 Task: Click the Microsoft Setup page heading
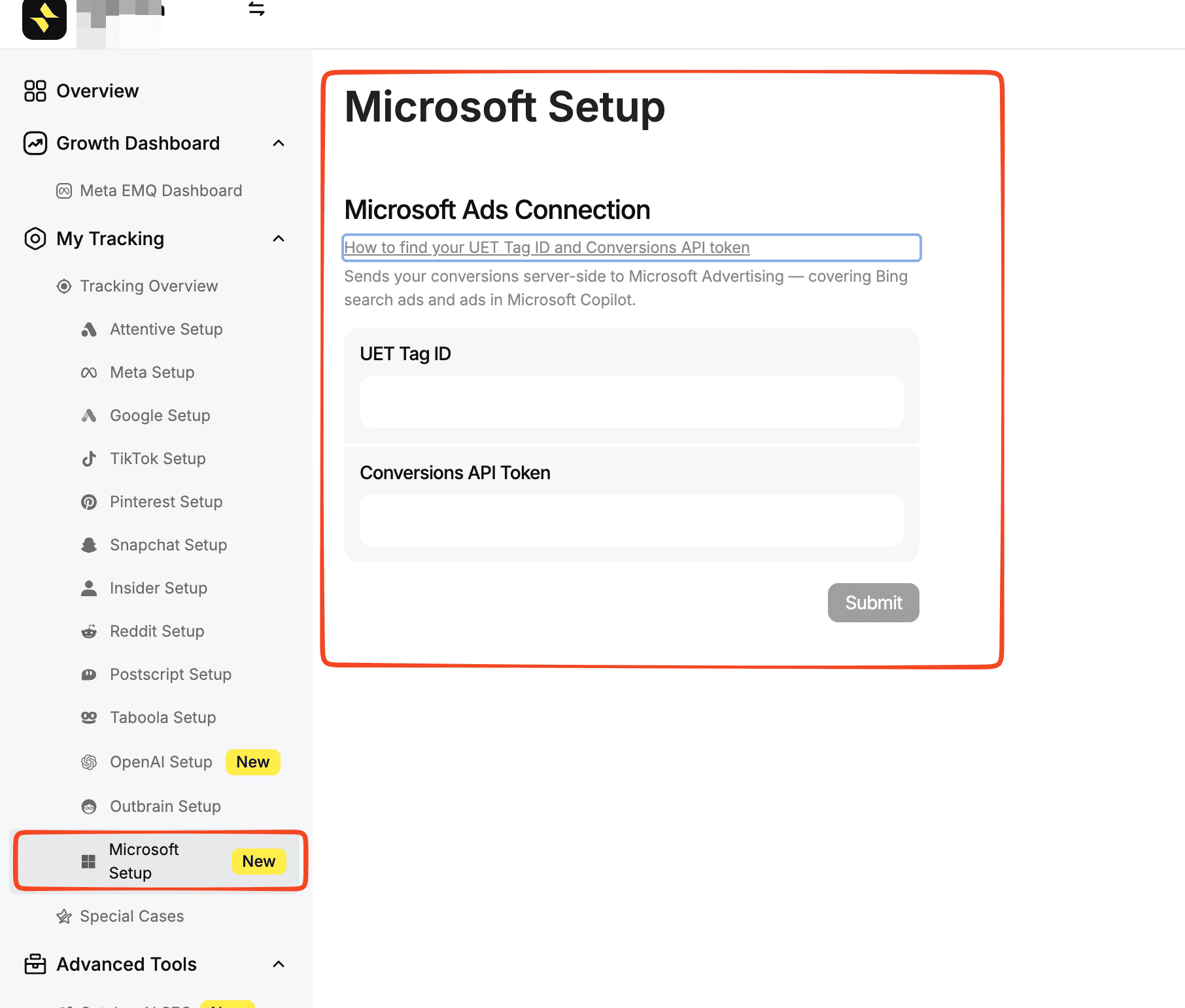pyautogui.click(x=505, y=107)
